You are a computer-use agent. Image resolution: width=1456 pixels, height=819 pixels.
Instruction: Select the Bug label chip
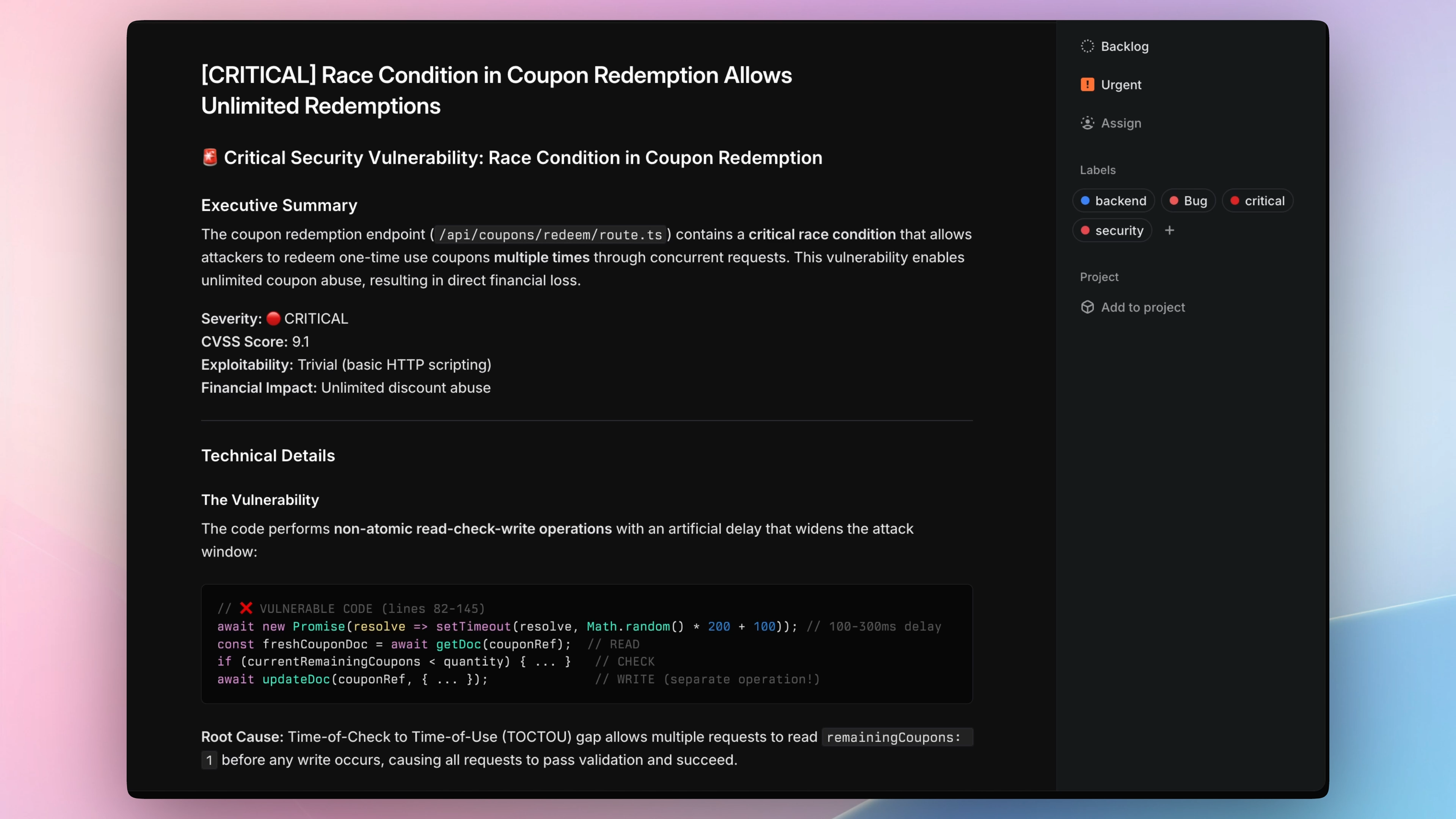coord(1188,201)
